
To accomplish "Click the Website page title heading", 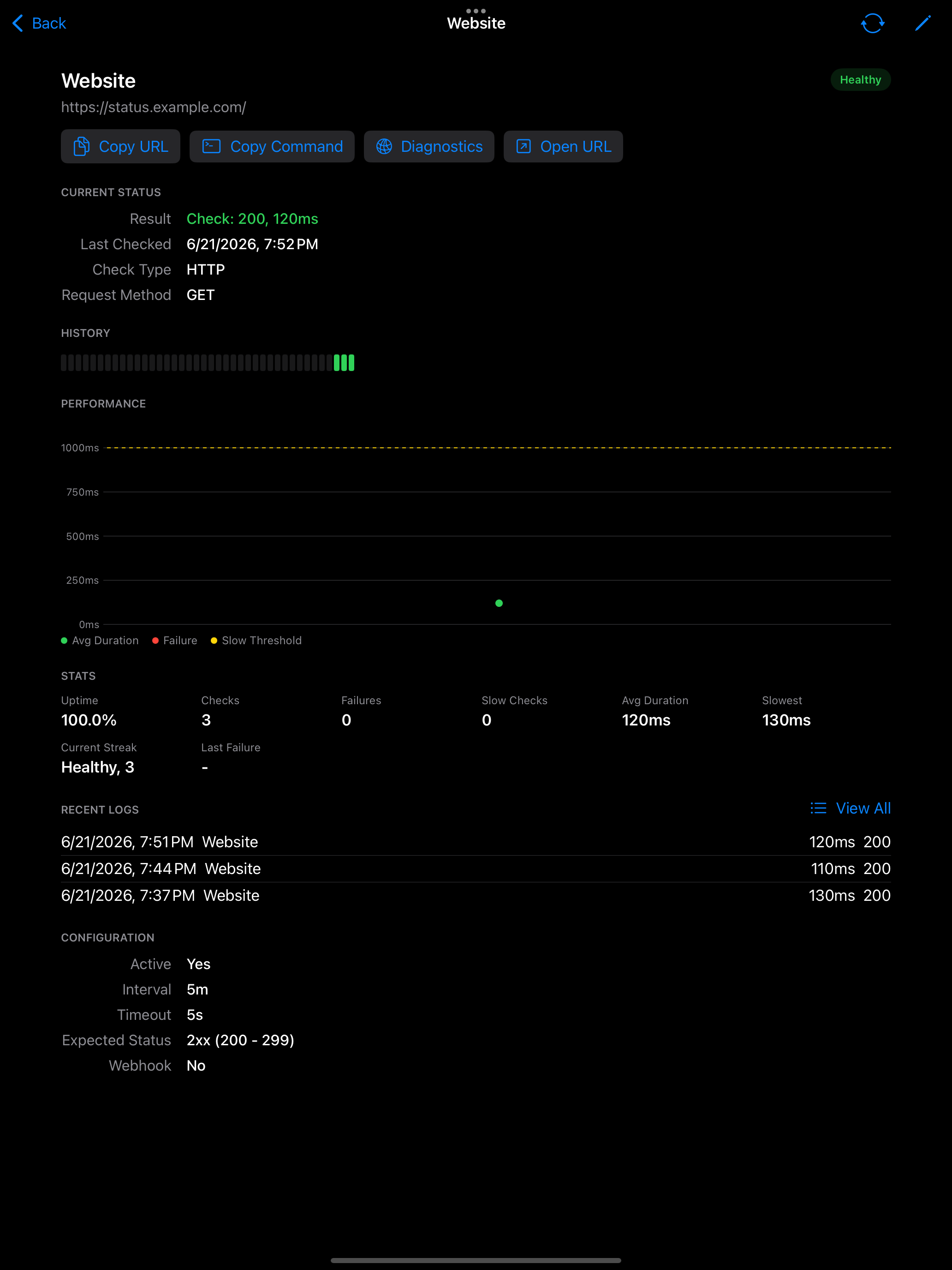I will pos(98,80).
